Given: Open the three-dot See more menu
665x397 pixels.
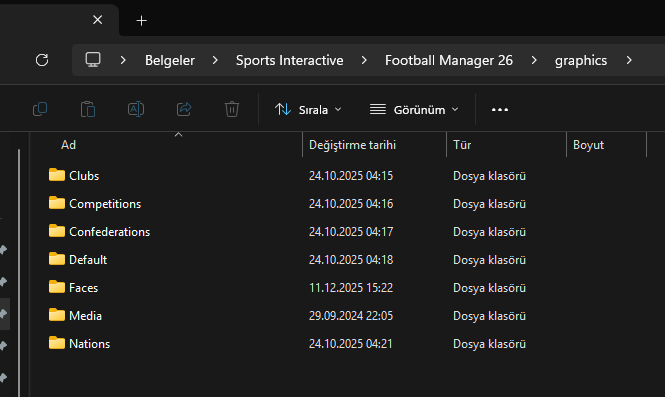Looking at the screenshot, I should click(500, 110).
